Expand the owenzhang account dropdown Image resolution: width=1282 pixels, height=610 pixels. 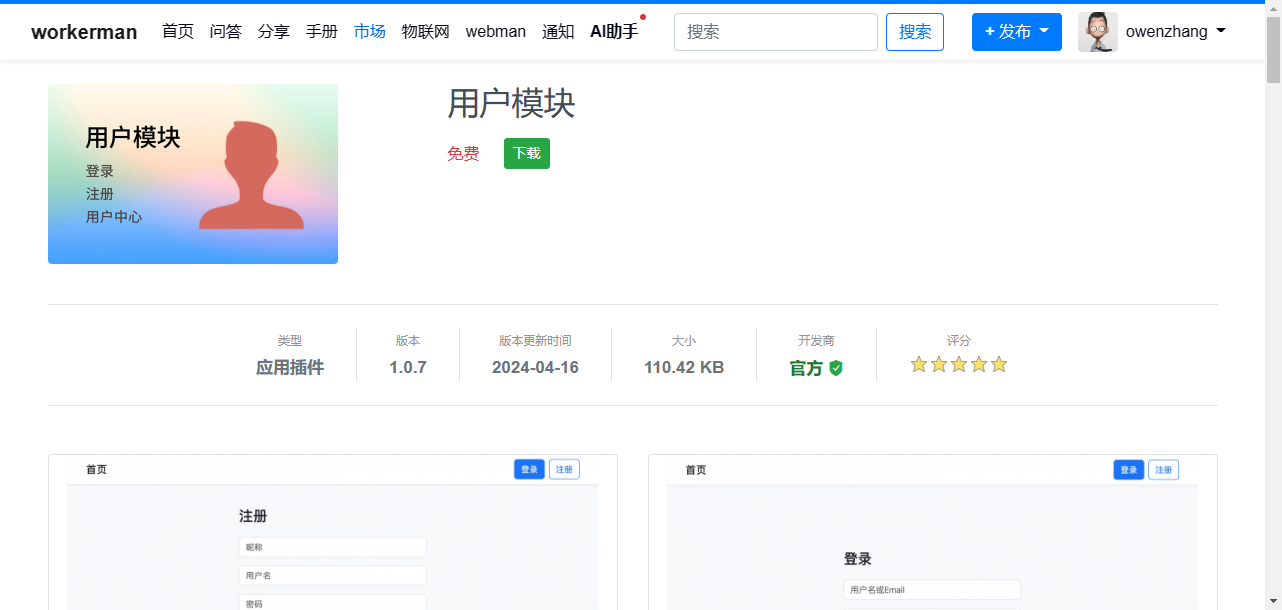pos(1176,32)
